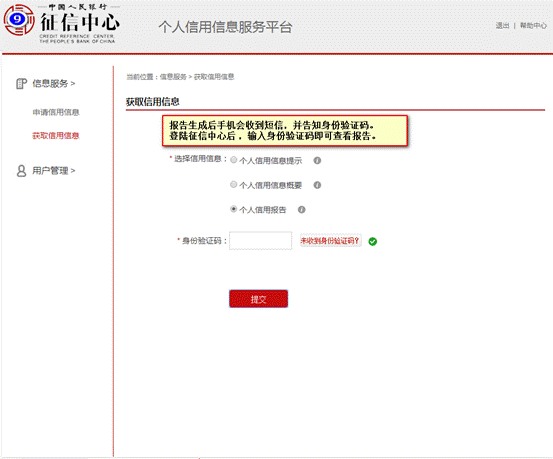Click the 信息服务 document icon in sidebar
The height and width of the screenshot is (459, 553).
22,84
